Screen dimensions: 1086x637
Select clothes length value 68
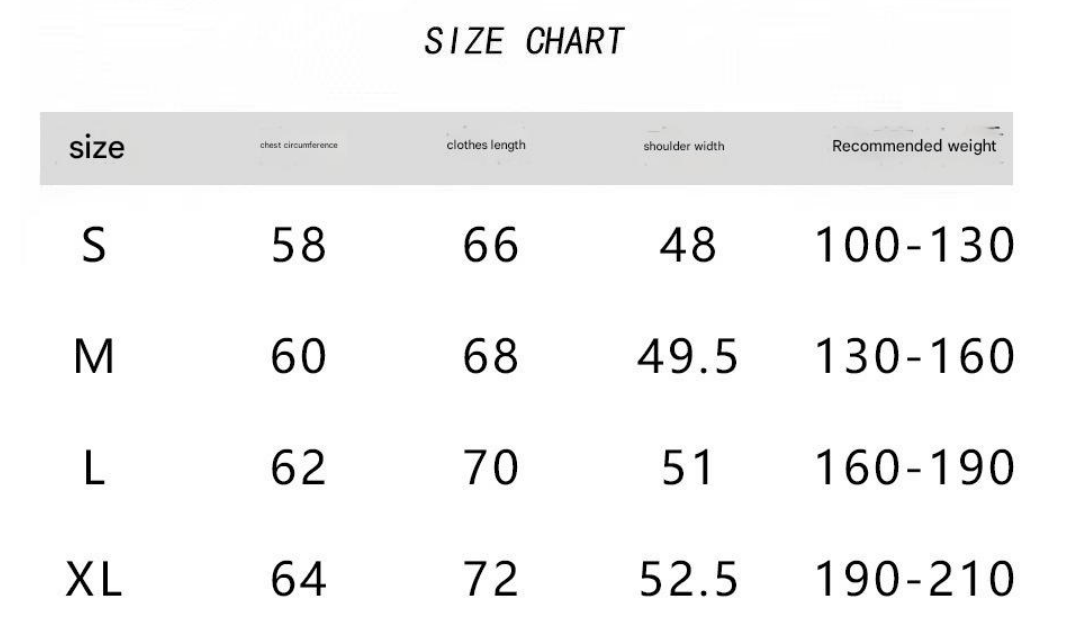(x=490, y=358)
